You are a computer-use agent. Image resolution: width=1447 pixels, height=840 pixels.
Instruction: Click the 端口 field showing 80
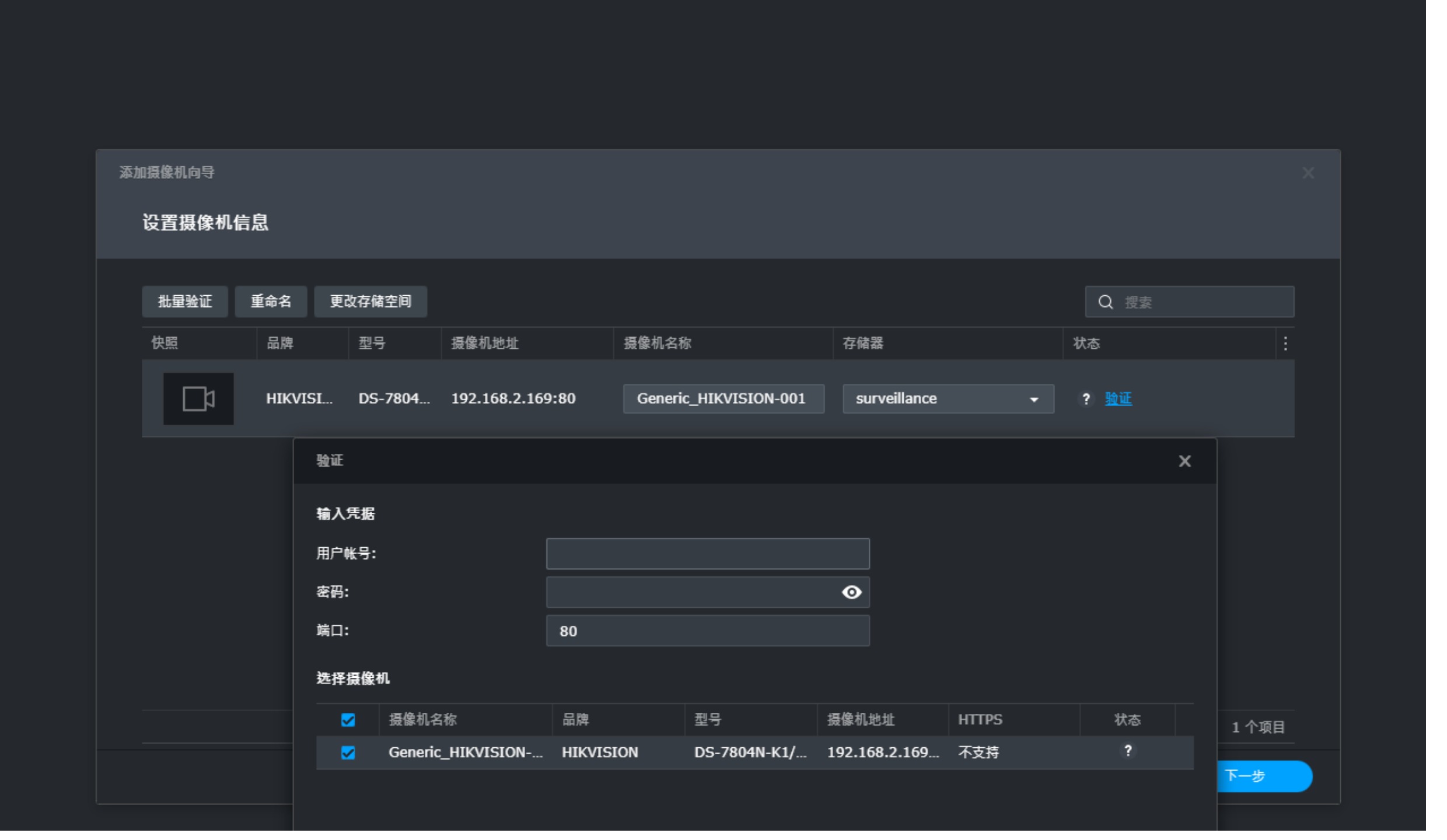707,631
